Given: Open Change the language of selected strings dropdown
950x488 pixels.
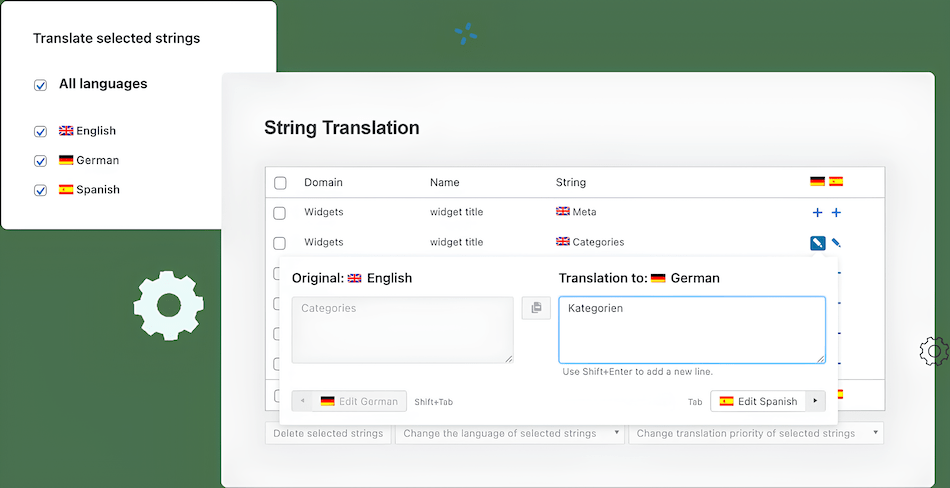Looking at the screenshot, I should tap(510, 433).
